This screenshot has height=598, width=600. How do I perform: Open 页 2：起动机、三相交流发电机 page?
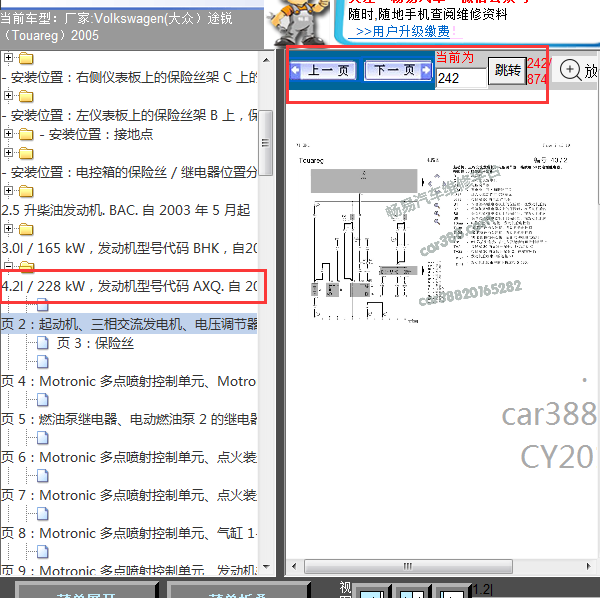129,324
